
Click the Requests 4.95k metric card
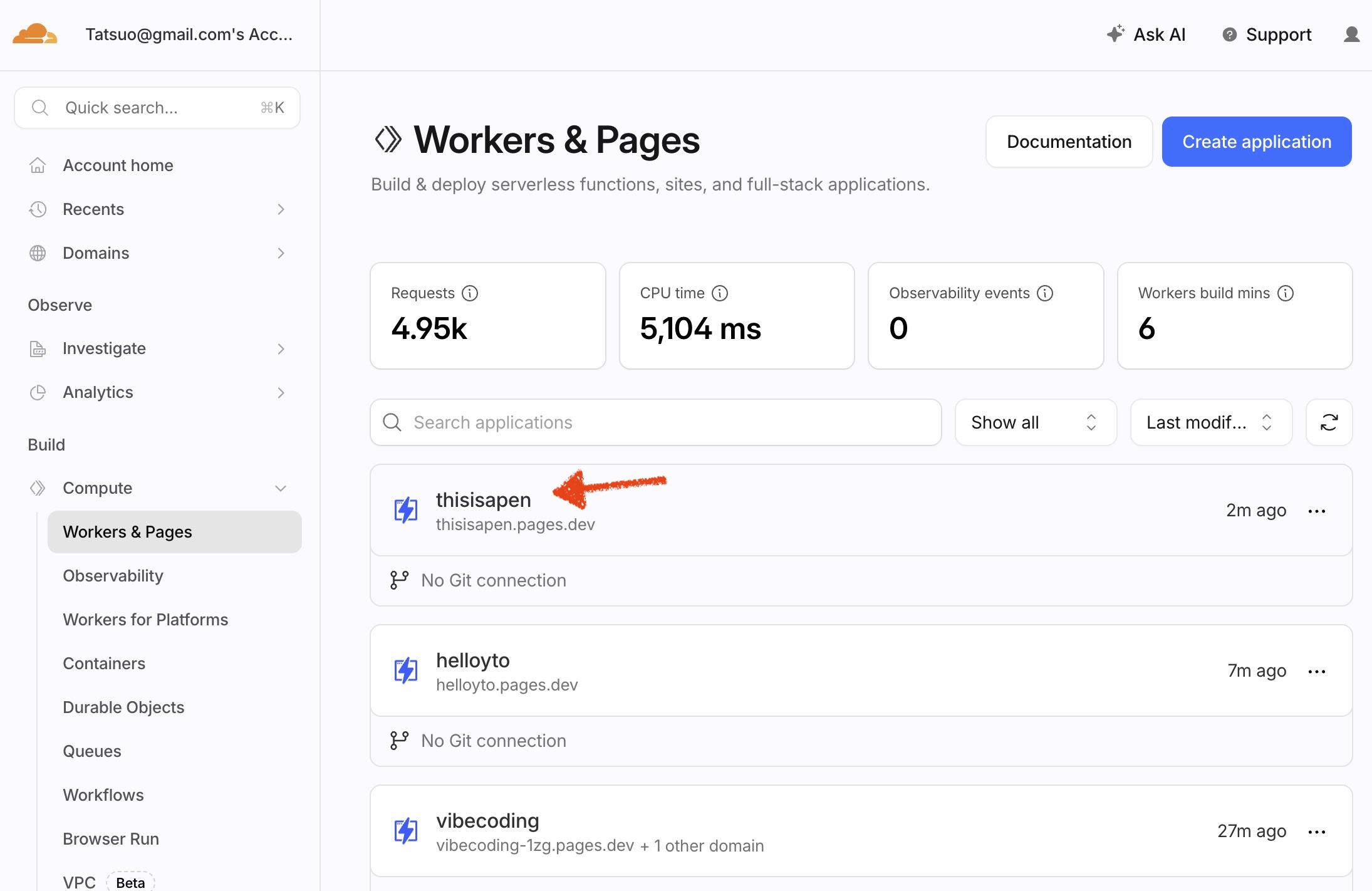(x=488, y=316)
